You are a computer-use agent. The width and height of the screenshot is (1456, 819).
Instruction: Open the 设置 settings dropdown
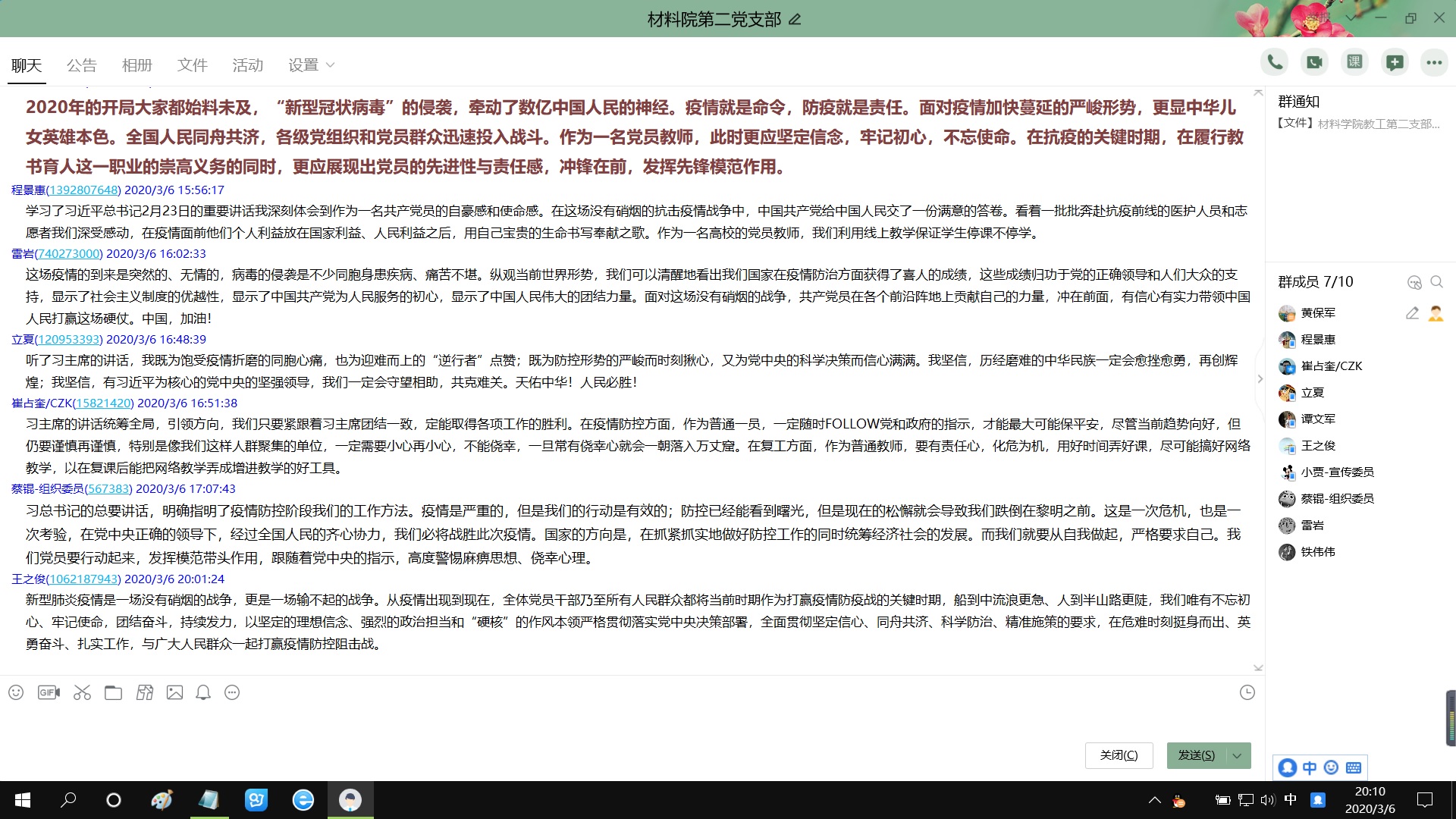pos(311,65)
